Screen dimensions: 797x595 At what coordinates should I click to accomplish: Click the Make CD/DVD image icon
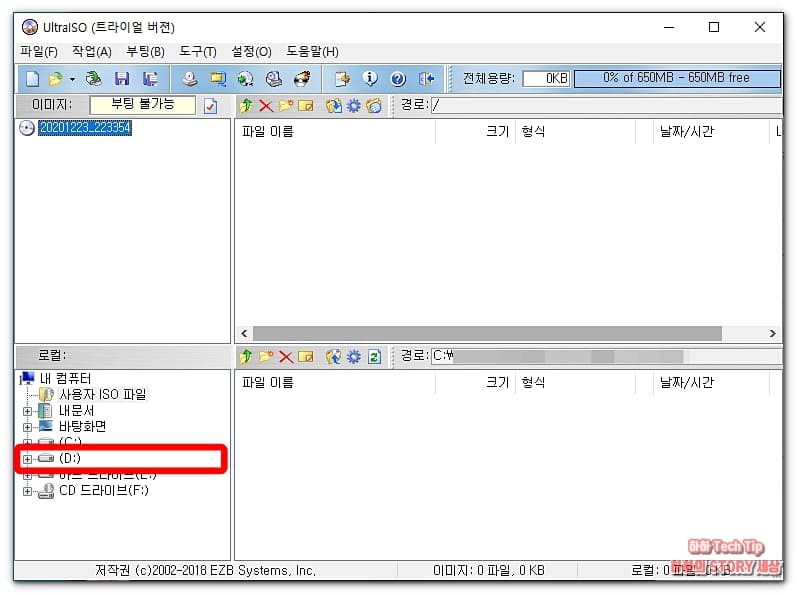click(190, 79)
